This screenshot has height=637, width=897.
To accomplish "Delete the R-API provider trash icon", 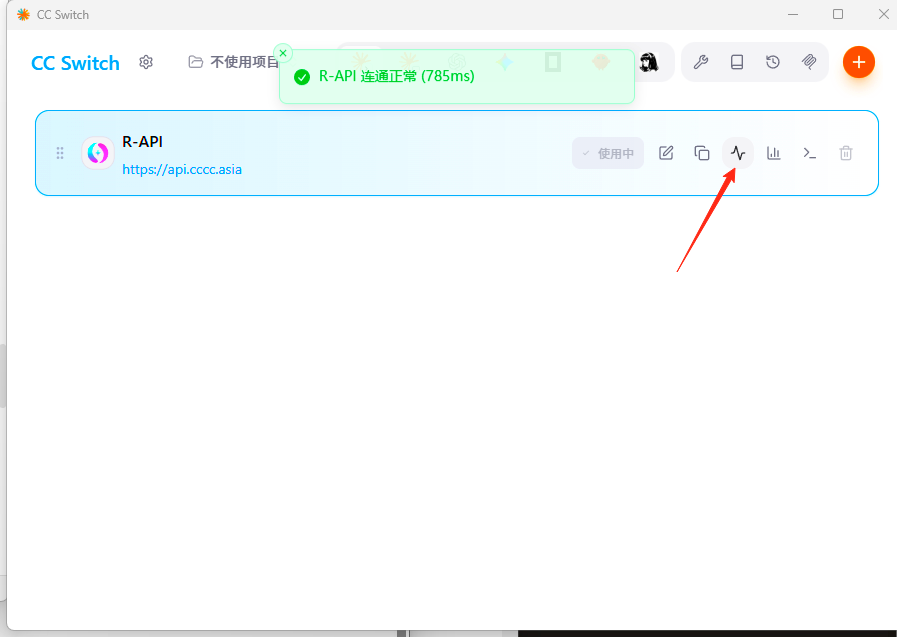I will click(x=846, y=153).
